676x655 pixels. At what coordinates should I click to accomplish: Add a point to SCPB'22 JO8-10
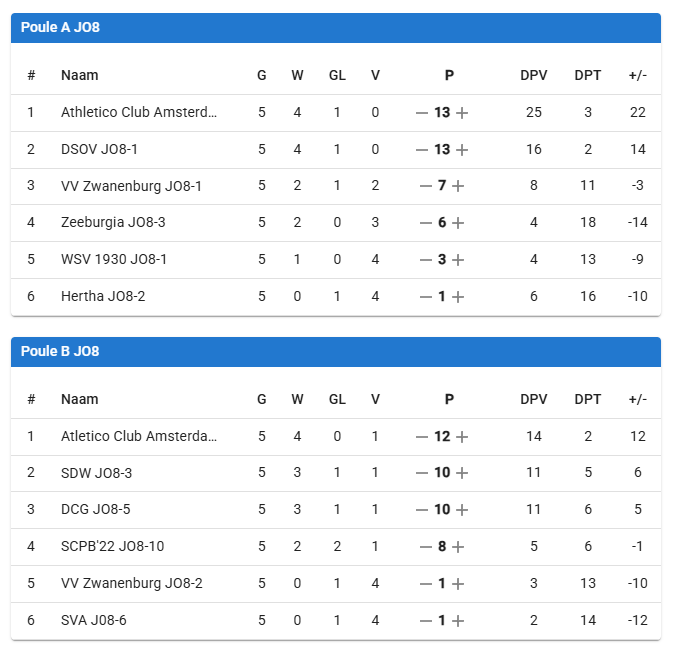tap(458, 547)
